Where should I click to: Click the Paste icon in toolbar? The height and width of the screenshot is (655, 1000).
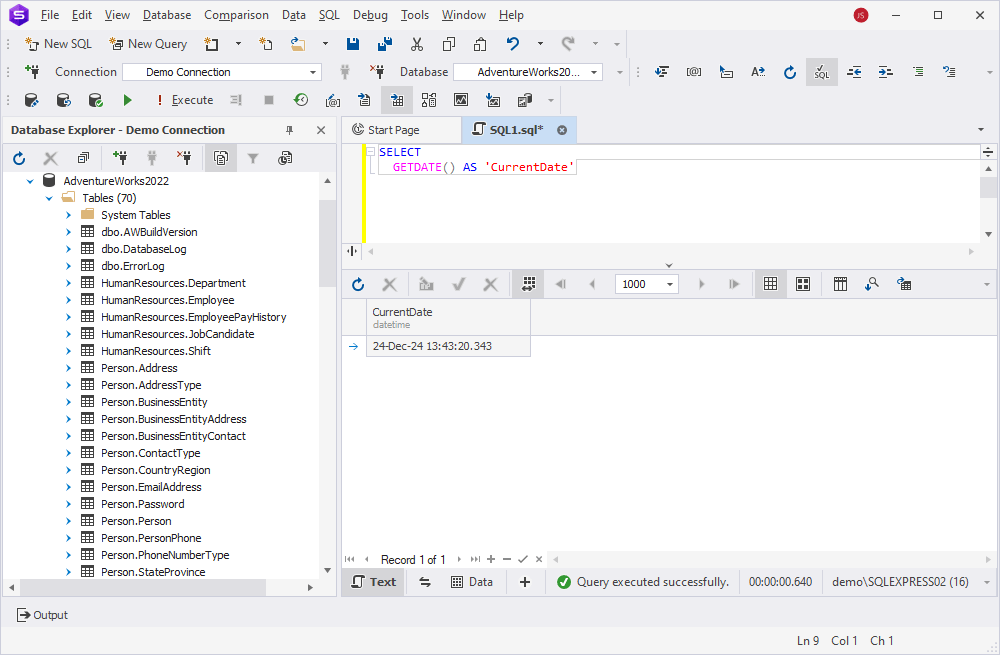[480, 43]
